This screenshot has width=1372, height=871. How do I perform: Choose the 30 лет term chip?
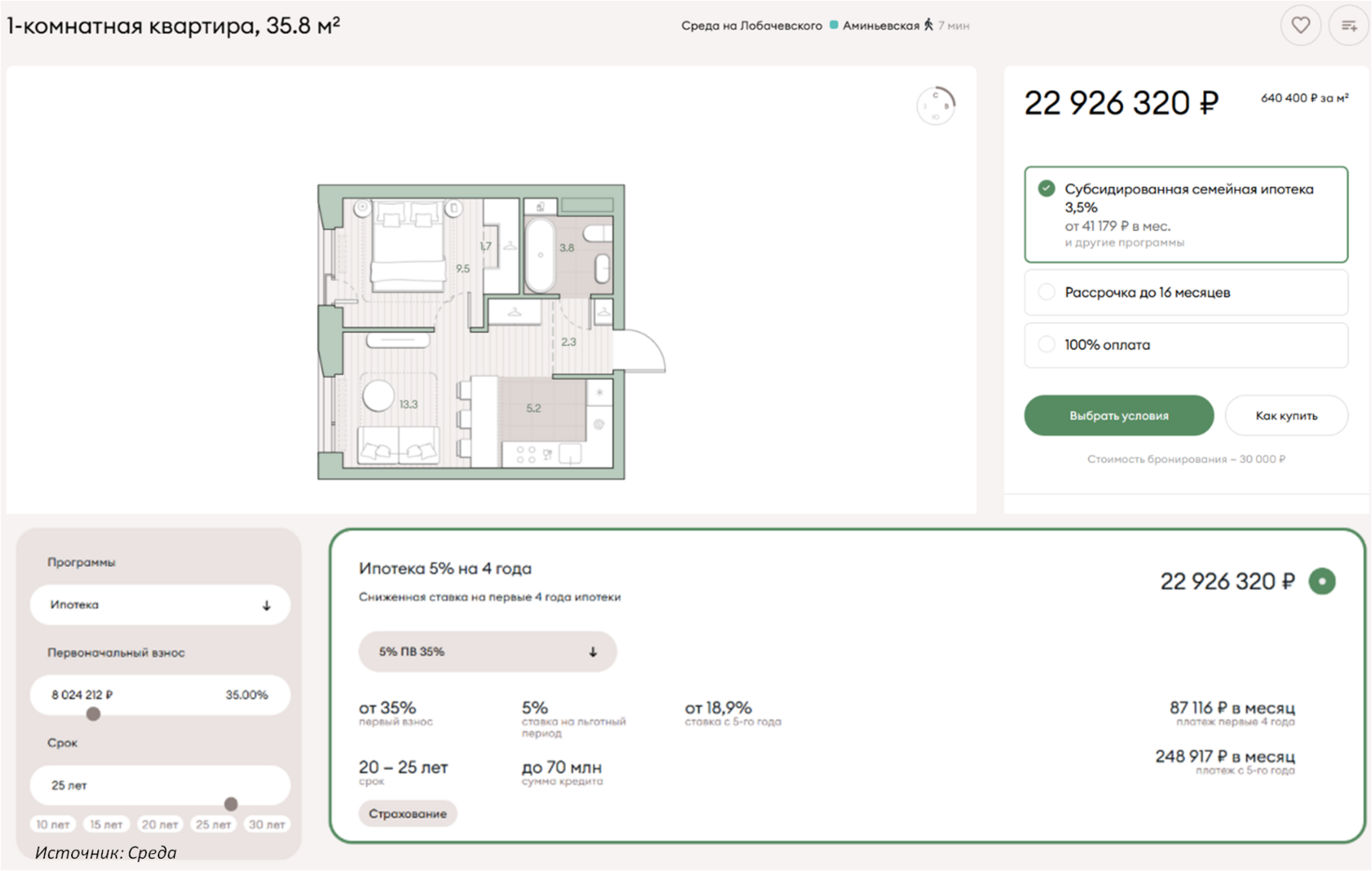click(267, 824)
